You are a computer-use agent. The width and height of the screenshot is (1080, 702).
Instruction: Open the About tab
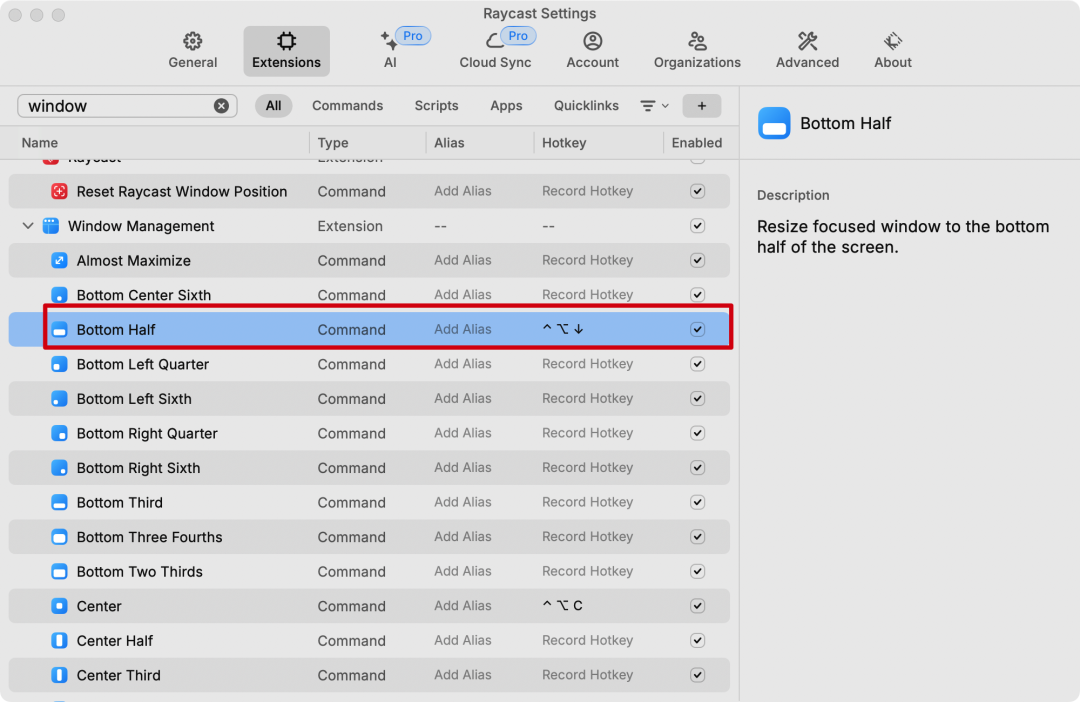(893, 51)
